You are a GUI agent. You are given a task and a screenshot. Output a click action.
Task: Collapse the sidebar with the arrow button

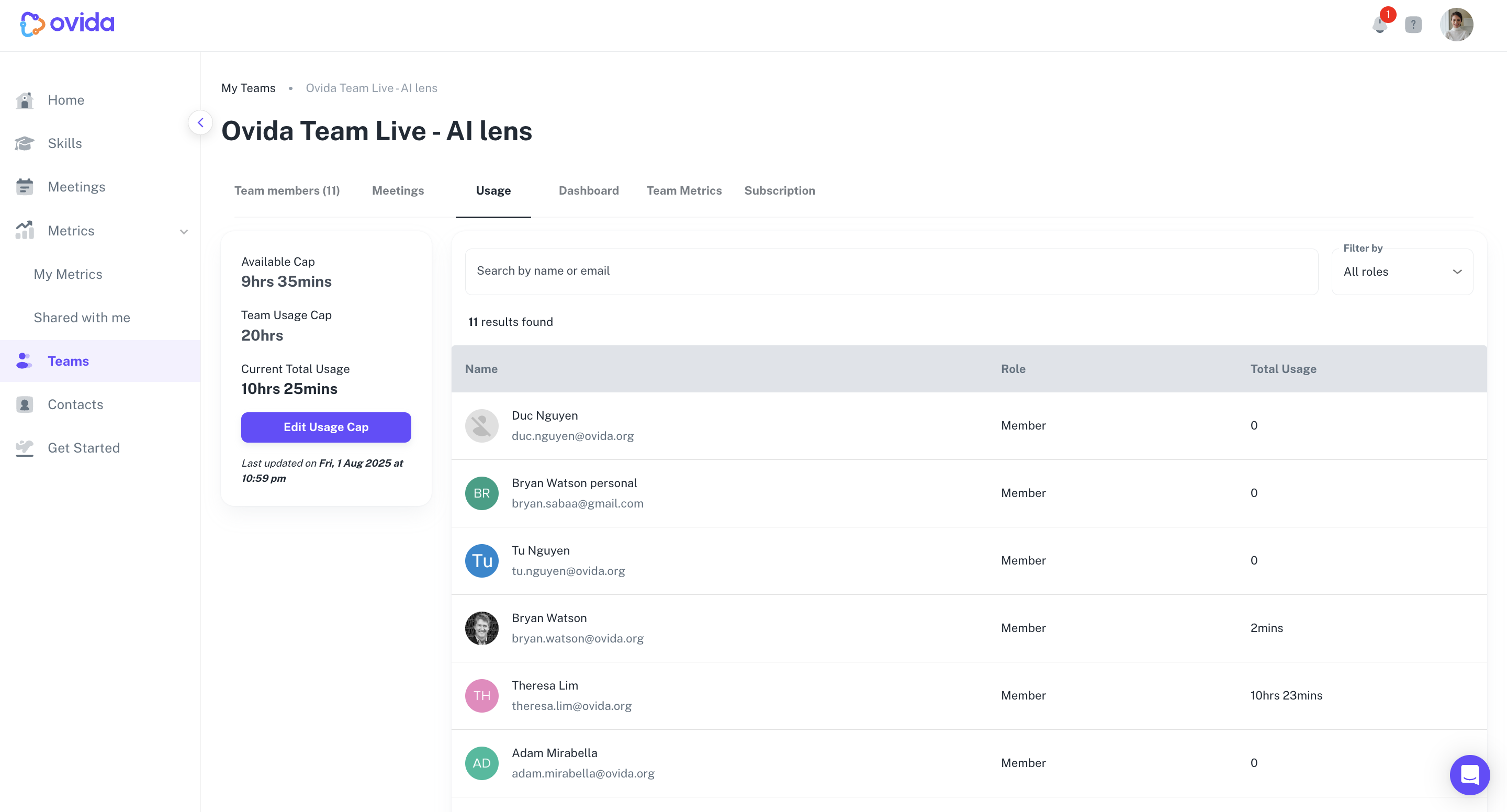pyautogui.click(x=200, y=123)
